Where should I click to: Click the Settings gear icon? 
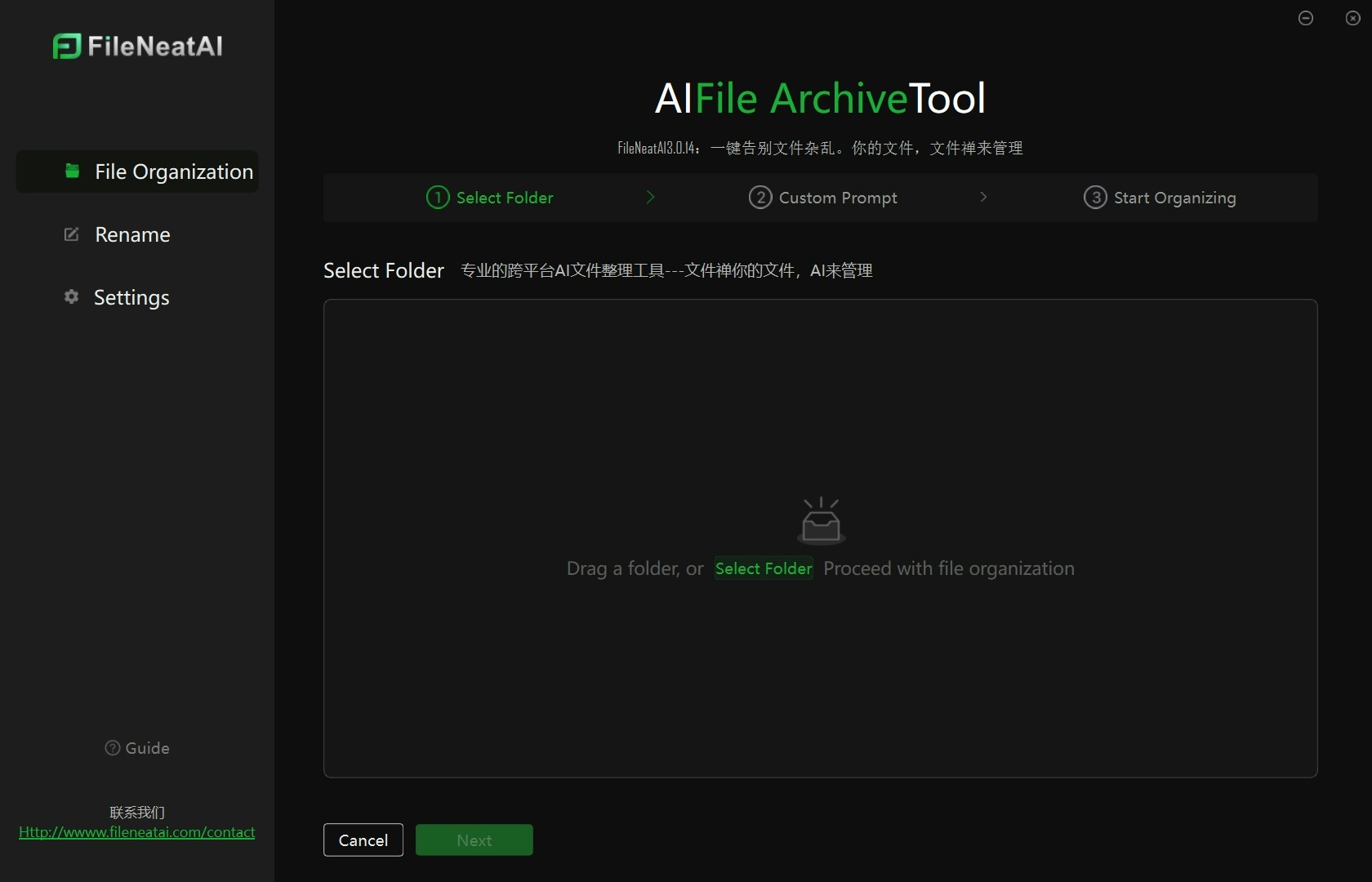[x=72, y=296]
